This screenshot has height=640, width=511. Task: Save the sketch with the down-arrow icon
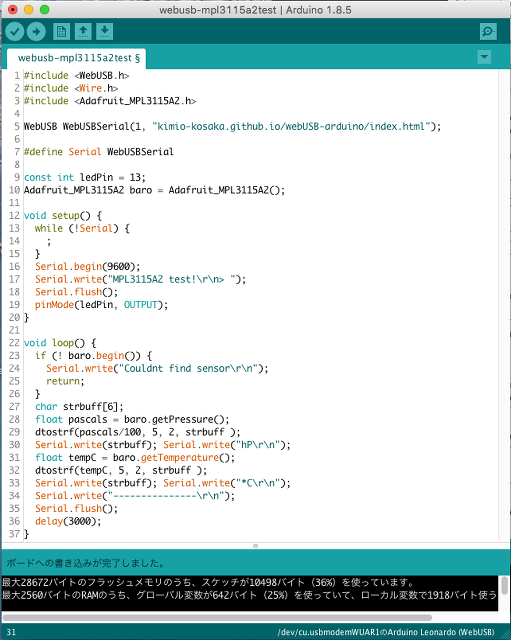tap(104, 31)
